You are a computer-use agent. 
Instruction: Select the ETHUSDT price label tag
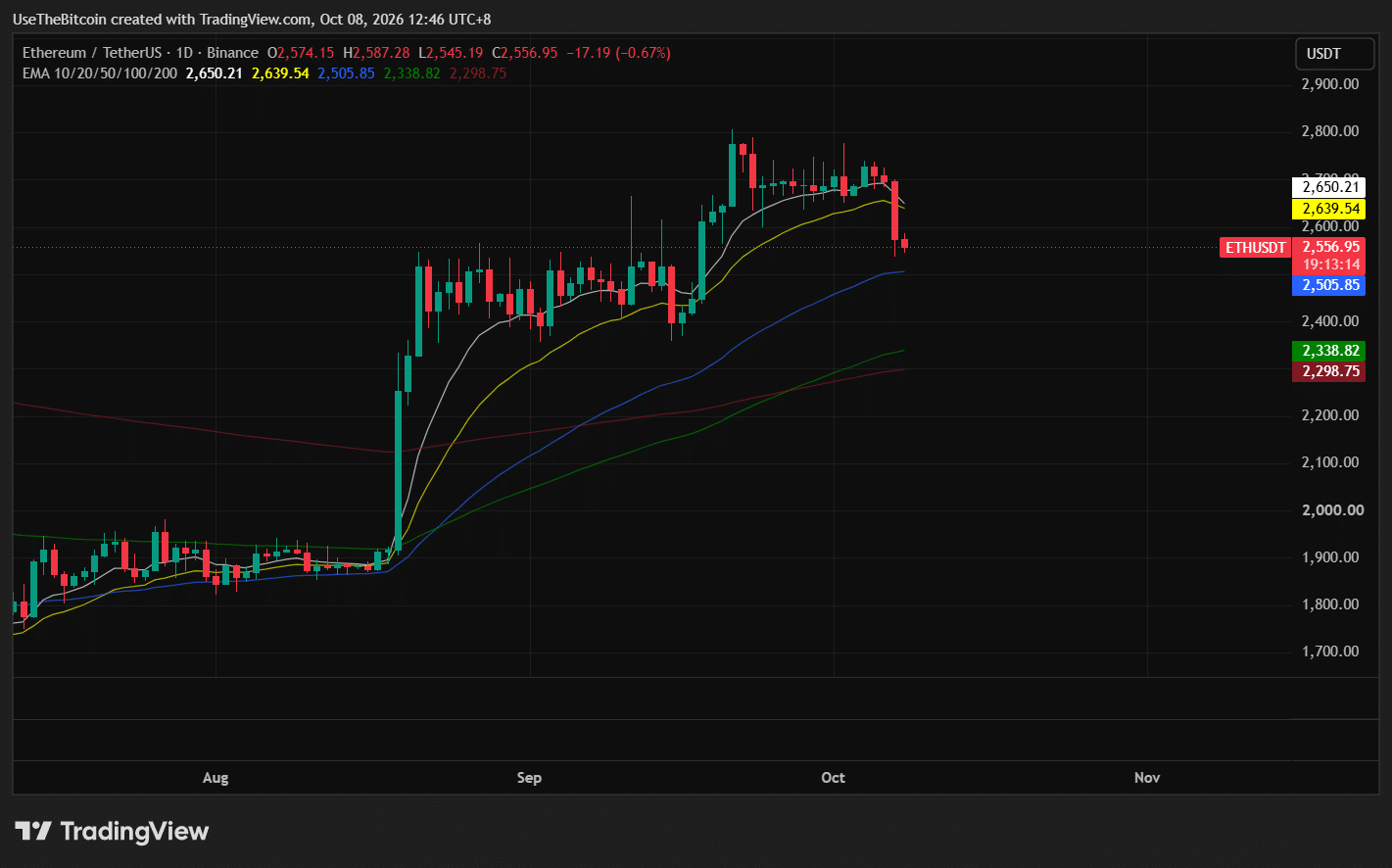coord(1255,248)
